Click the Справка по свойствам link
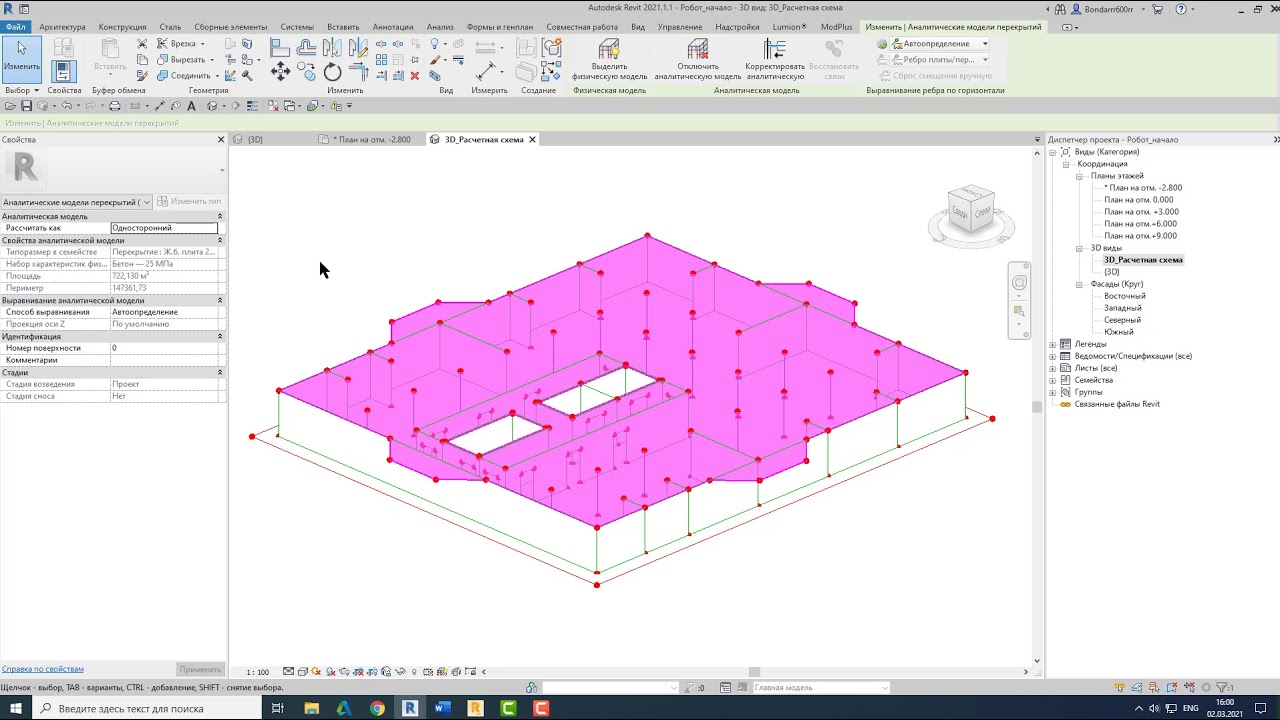The width and height of the screenshot is (1280, 720). pyautogui.click(x=42, y=669)
